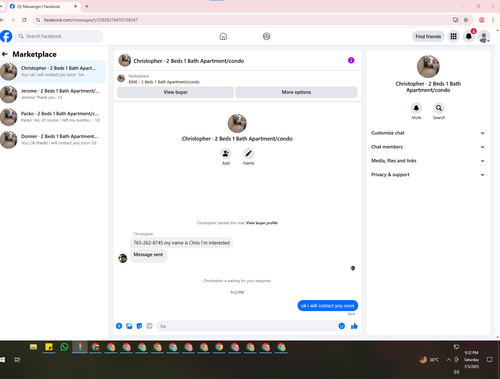The width and height of the screenshot is (500, 379).
Task: Open the account profile avatar menu
Action: 484,36
